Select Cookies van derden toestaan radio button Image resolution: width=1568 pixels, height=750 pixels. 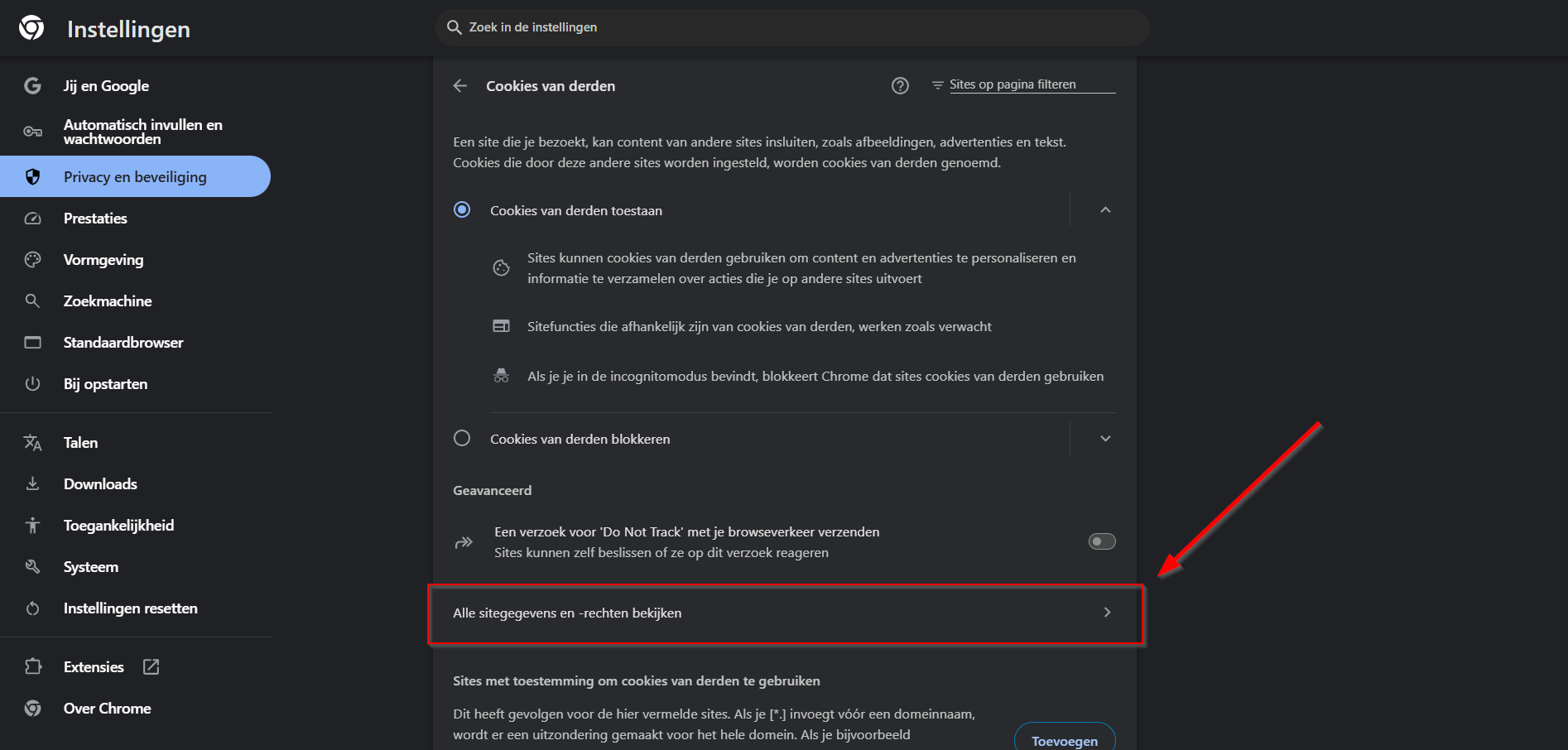(462, 210)
